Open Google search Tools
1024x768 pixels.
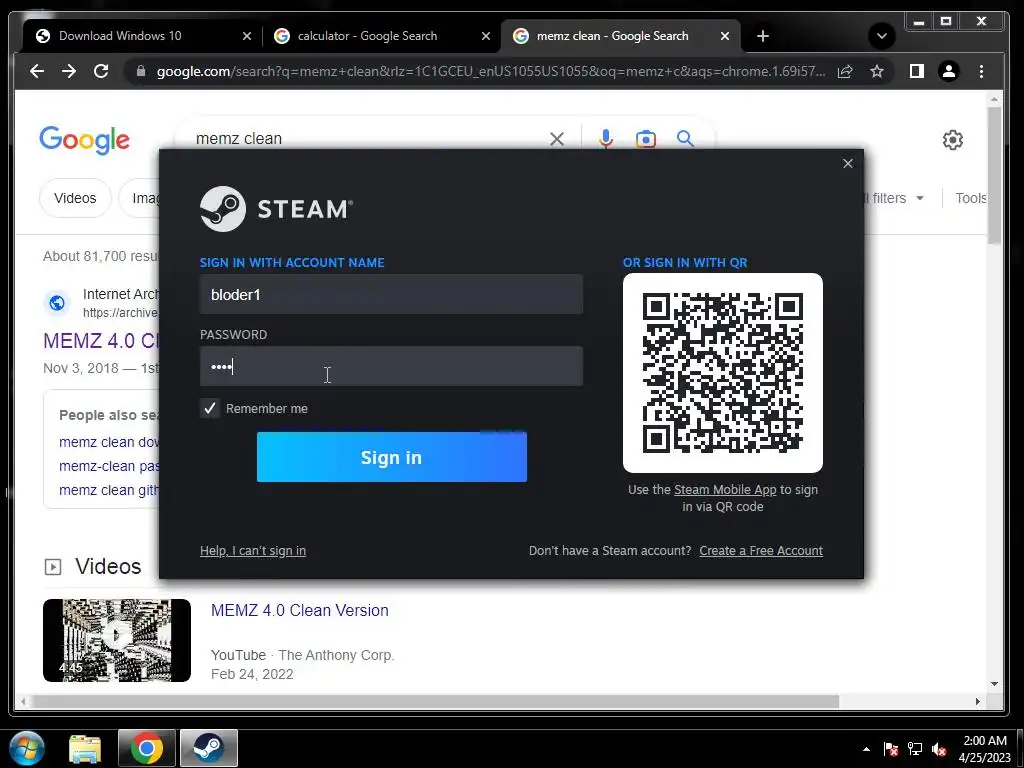click(x=971, y=198)
